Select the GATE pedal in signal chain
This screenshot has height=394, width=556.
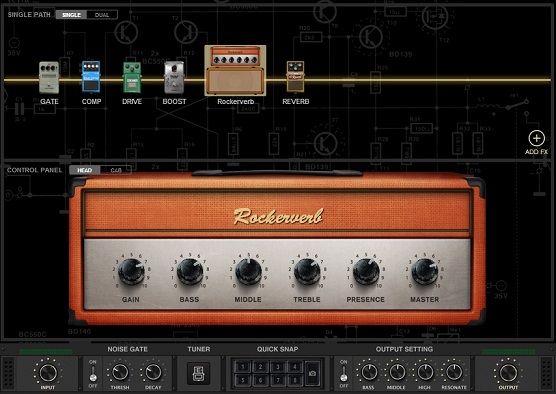(x=49, y=78)
